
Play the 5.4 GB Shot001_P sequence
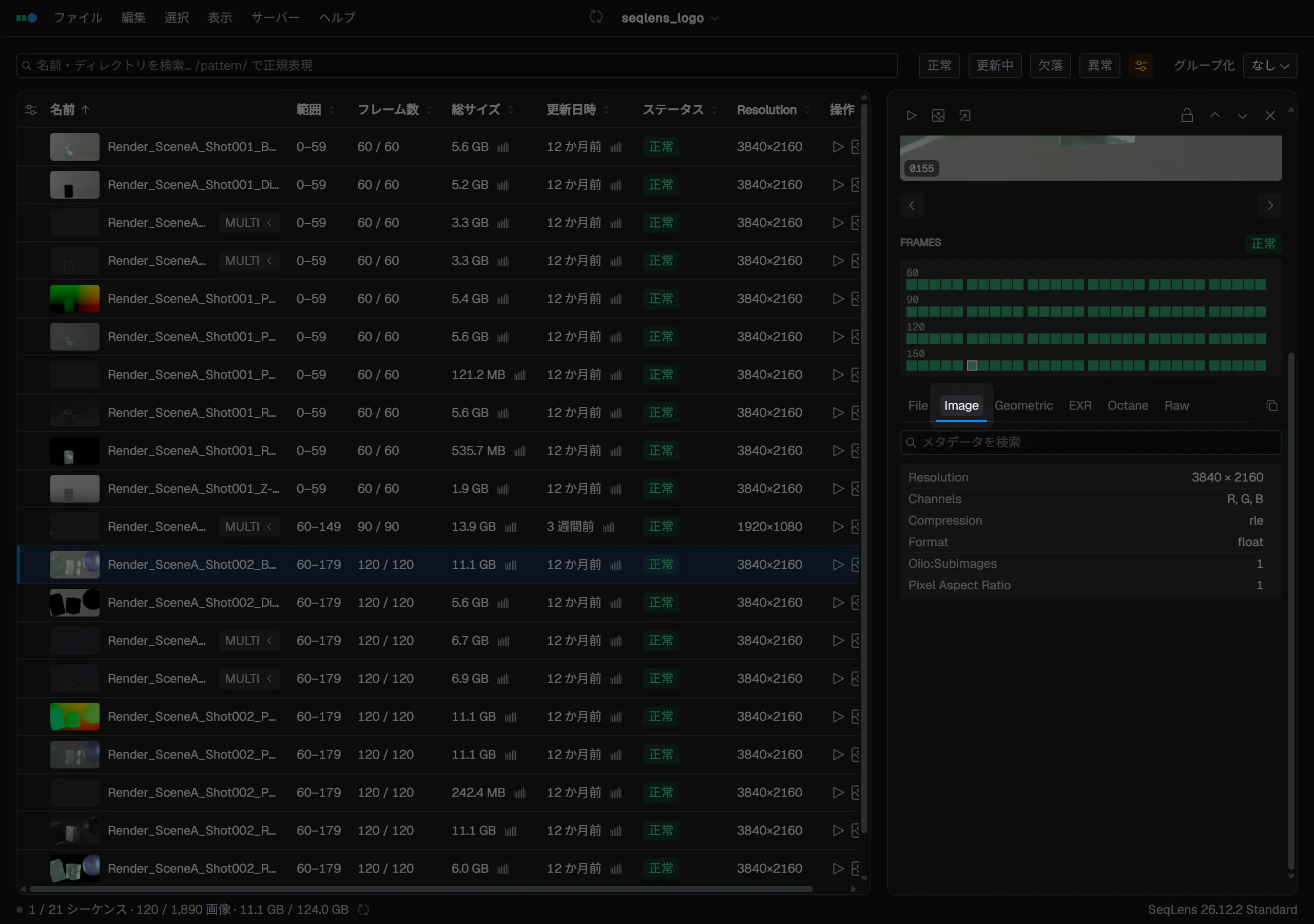click(x=838, y=299)
